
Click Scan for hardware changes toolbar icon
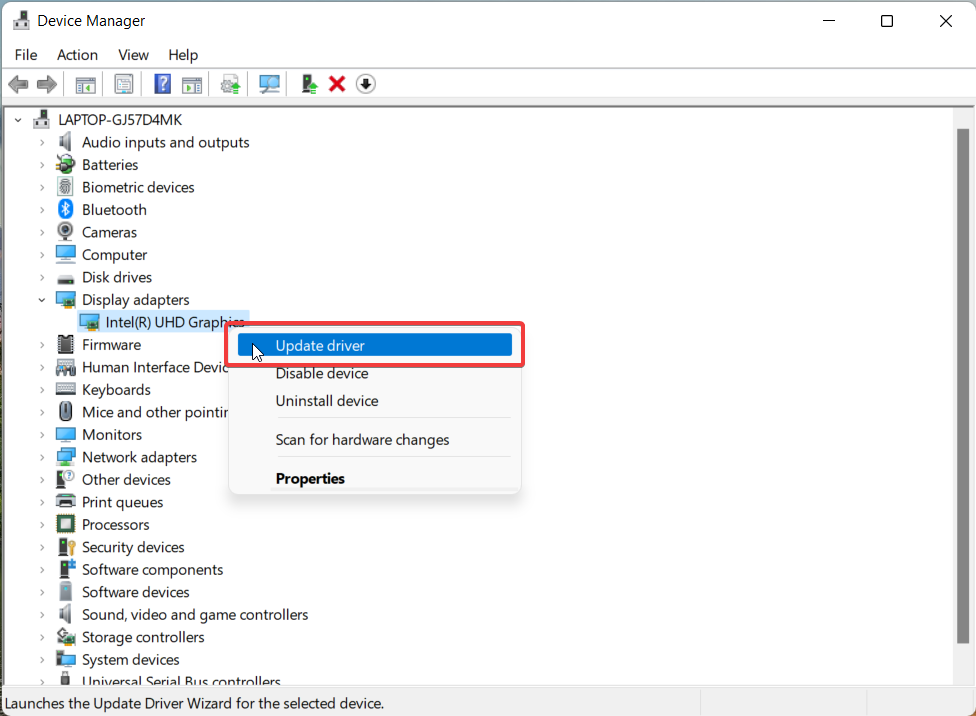(269, 83)
